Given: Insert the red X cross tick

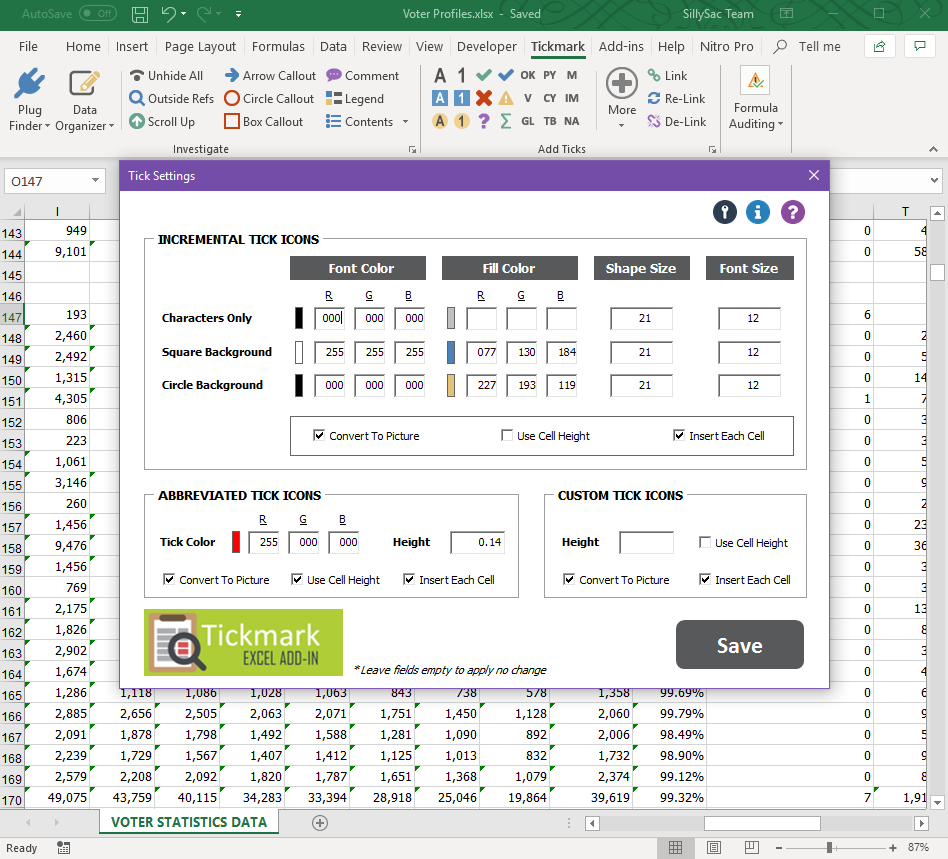Looking at the screenshot, I should click(484, 98).
